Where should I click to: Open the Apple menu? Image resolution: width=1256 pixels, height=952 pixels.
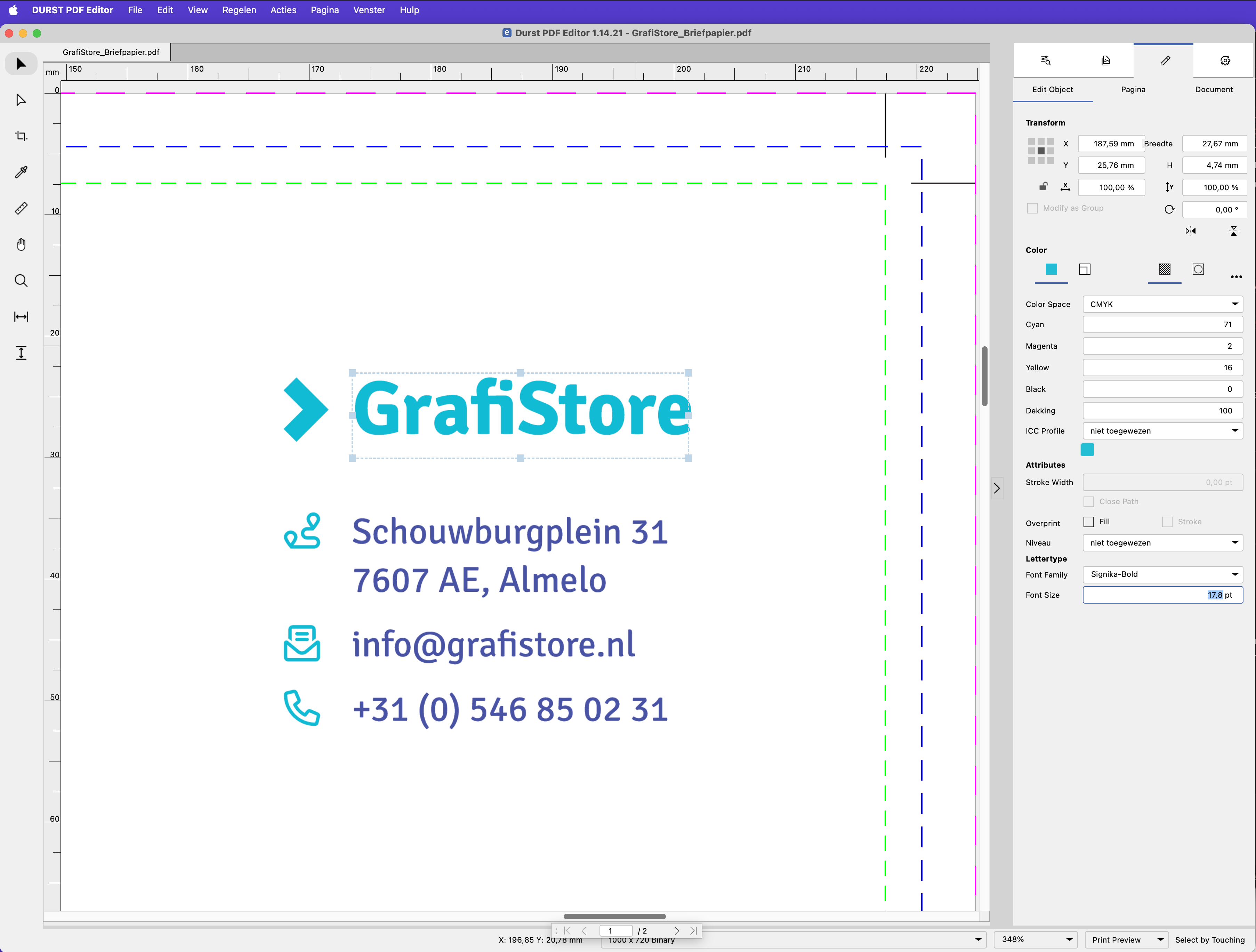pos(13,10)
